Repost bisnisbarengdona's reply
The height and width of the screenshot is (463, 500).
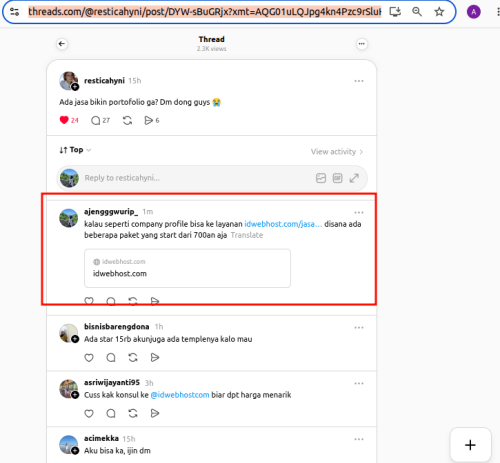point(133,358)
